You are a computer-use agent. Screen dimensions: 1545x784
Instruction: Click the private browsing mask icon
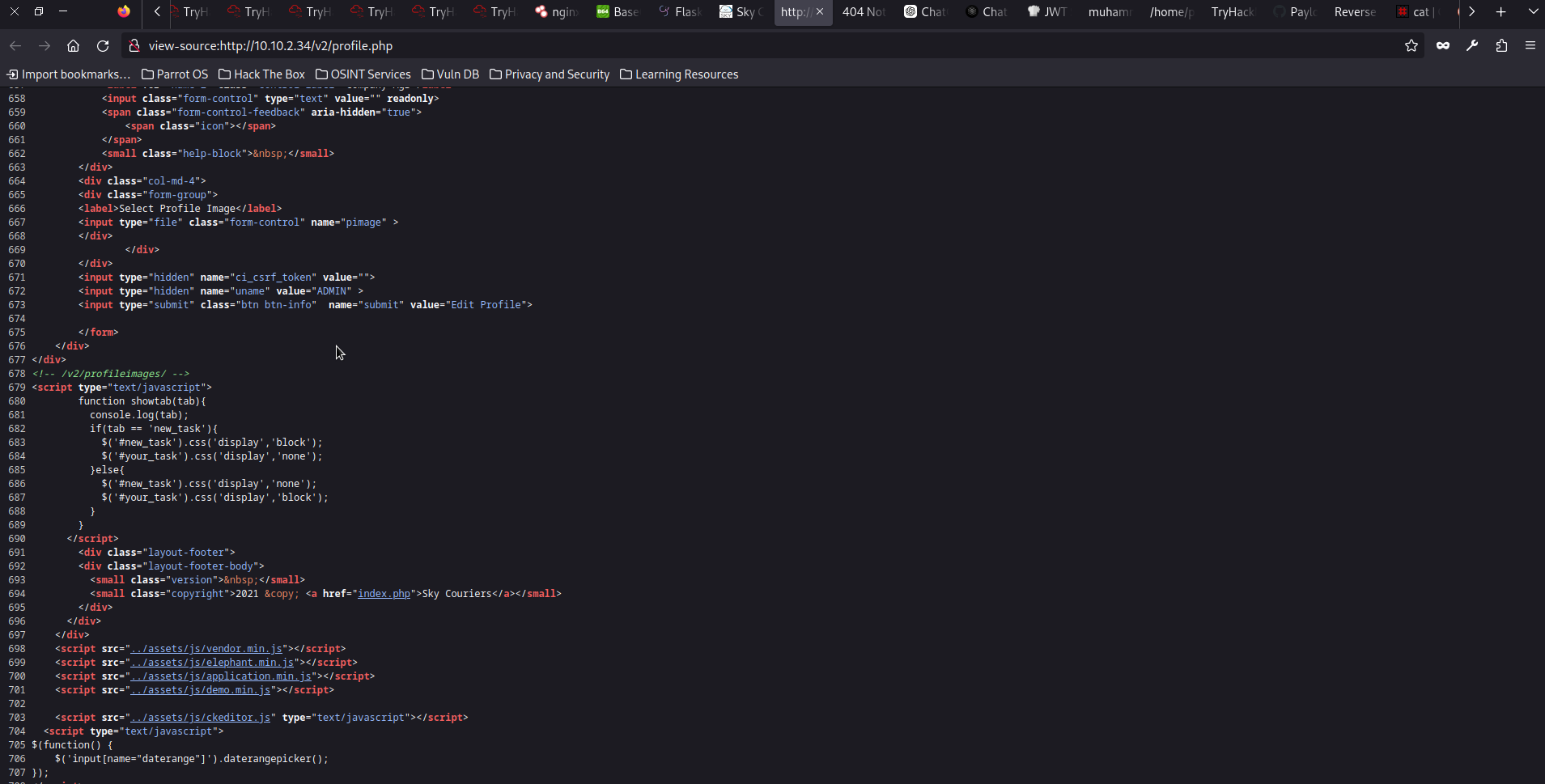(x=1443, y=46)
